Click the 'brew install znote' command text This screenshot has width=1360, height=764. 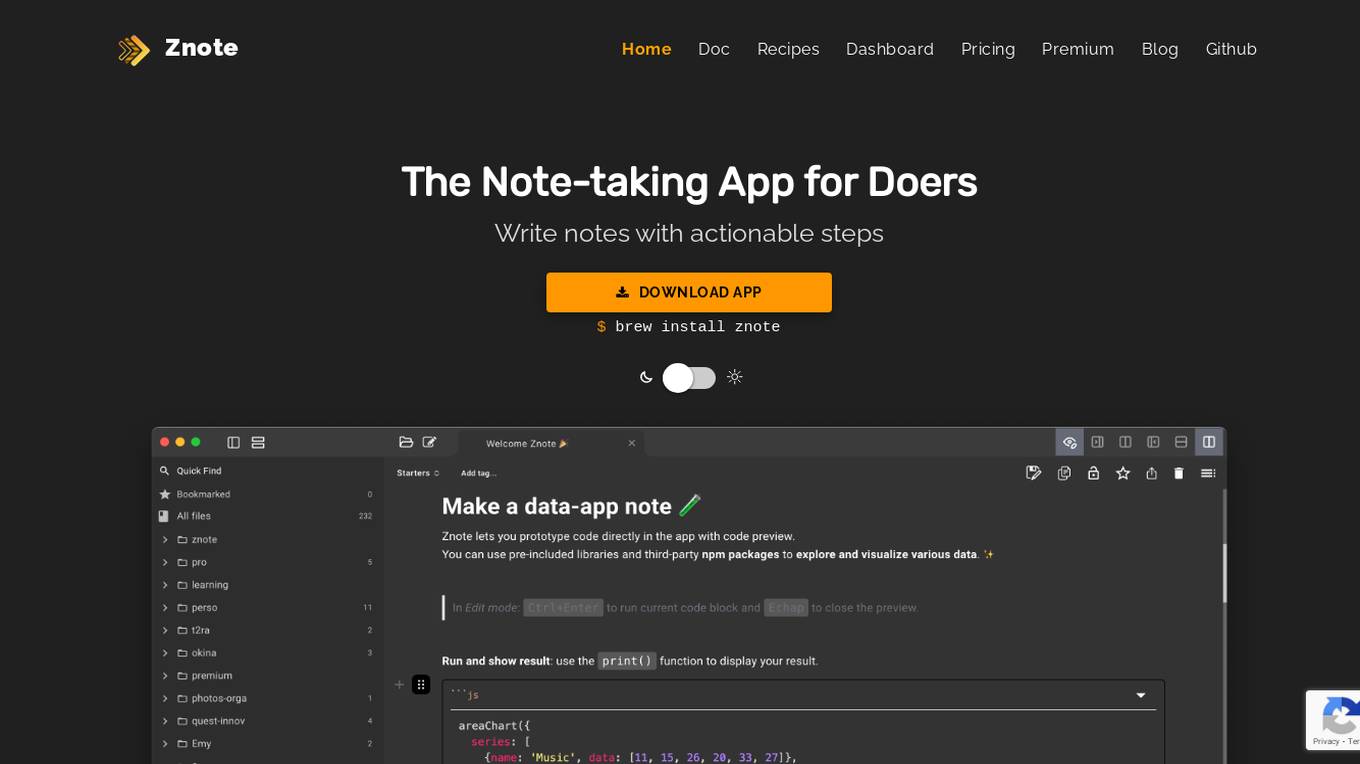pyautogui.click(x=697, y=327)
